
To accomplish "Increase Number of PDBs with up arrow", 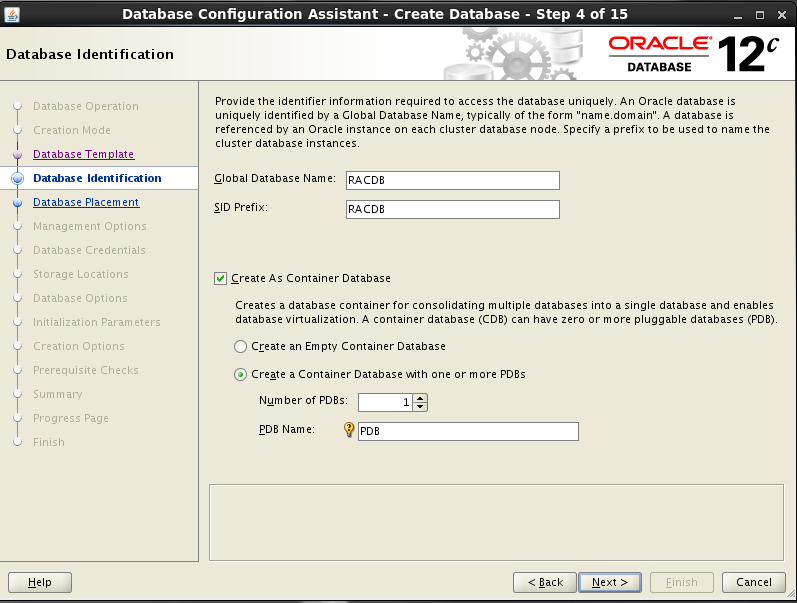I will click(x=420, y=398).
